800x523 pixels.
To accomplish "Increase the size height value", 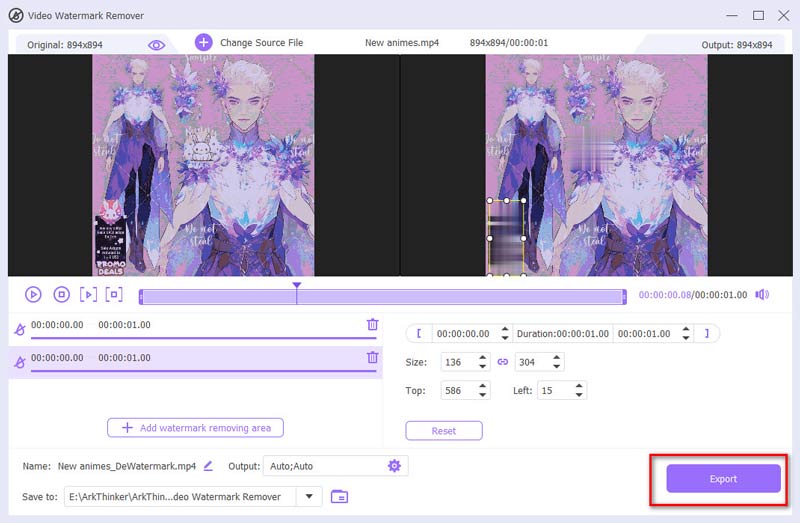I will tap(557, 358).
